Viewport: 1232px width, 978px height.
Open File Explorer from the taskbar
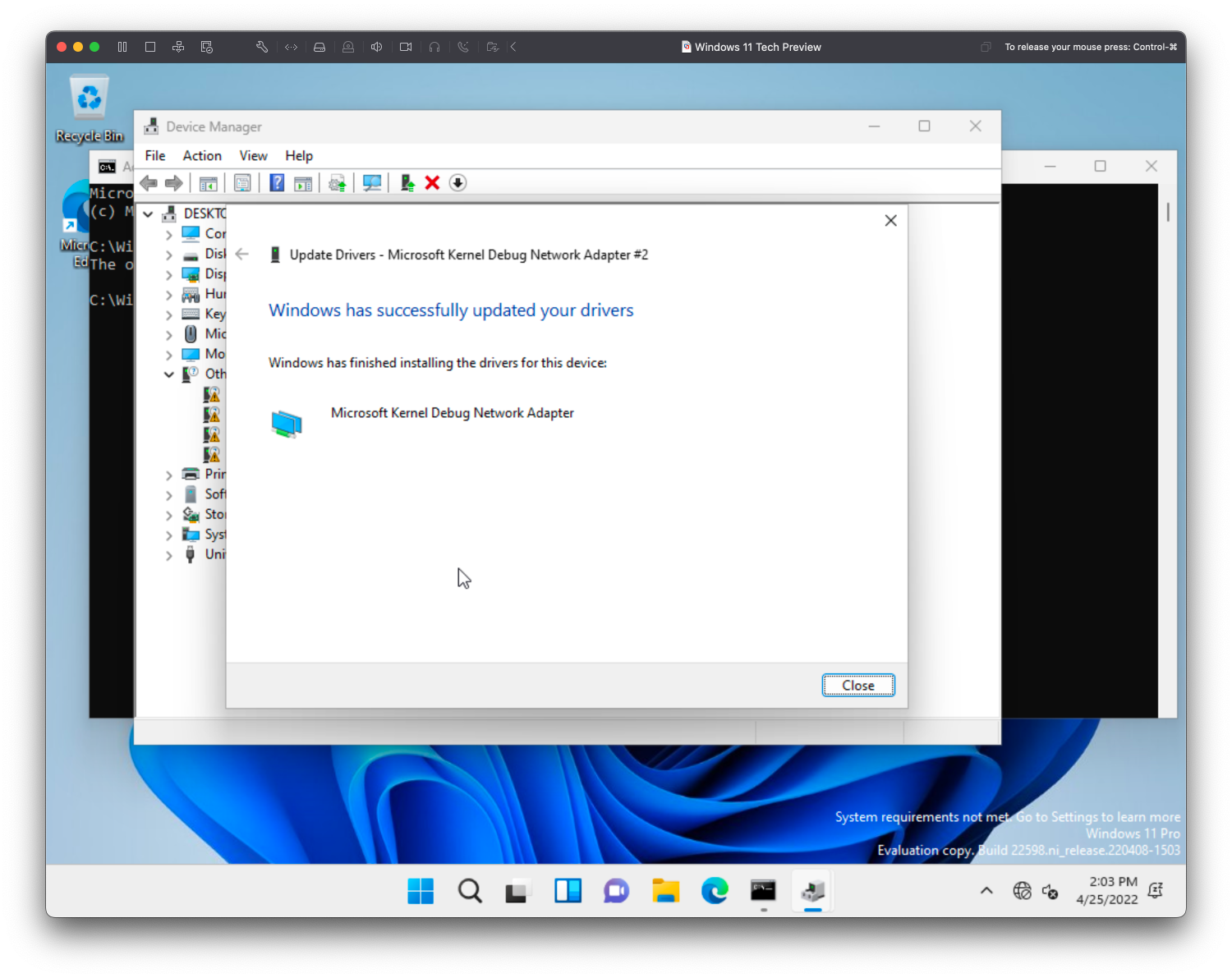click(x=666, y=891)
